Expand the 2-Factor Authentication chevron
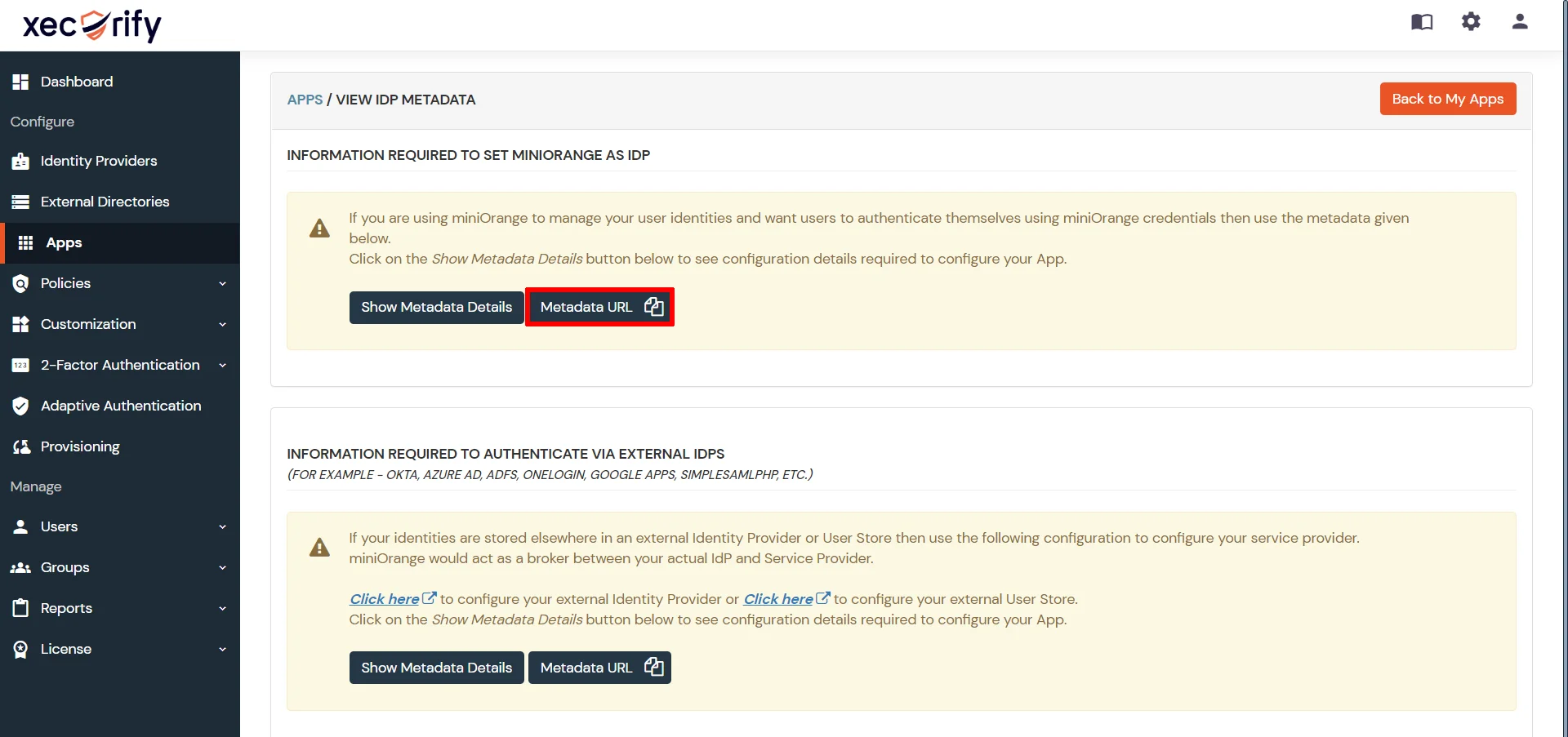 coord(222,365)
